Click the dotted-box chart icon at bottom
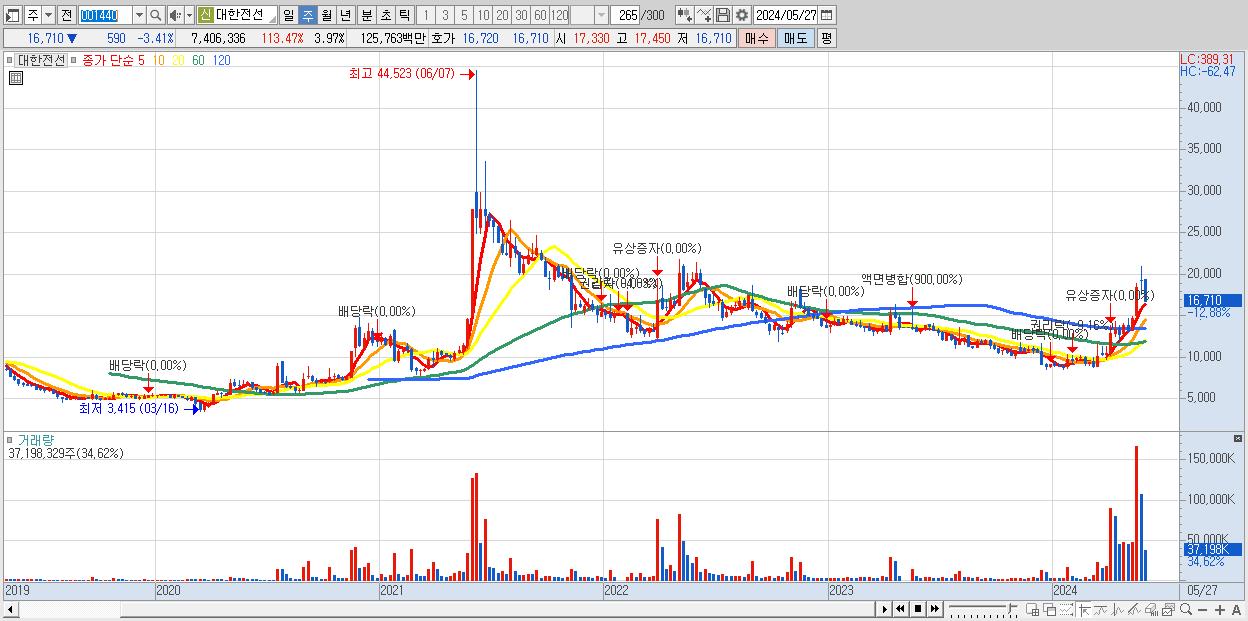Screen dimensions: 1248x621 pyautogui.click(x=1066, y=609)
